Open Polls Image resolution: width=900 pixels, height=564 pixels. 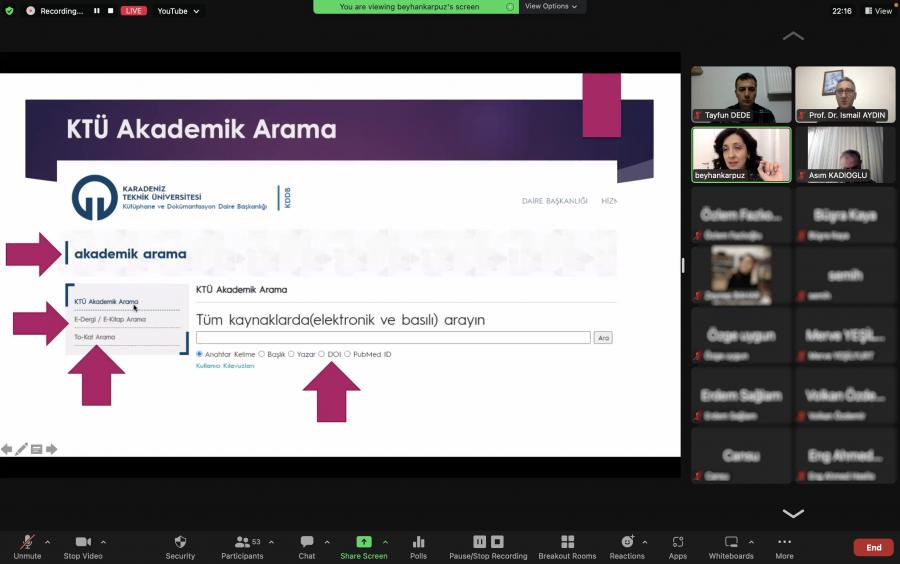pyautogui.click(x=418, y=547)
